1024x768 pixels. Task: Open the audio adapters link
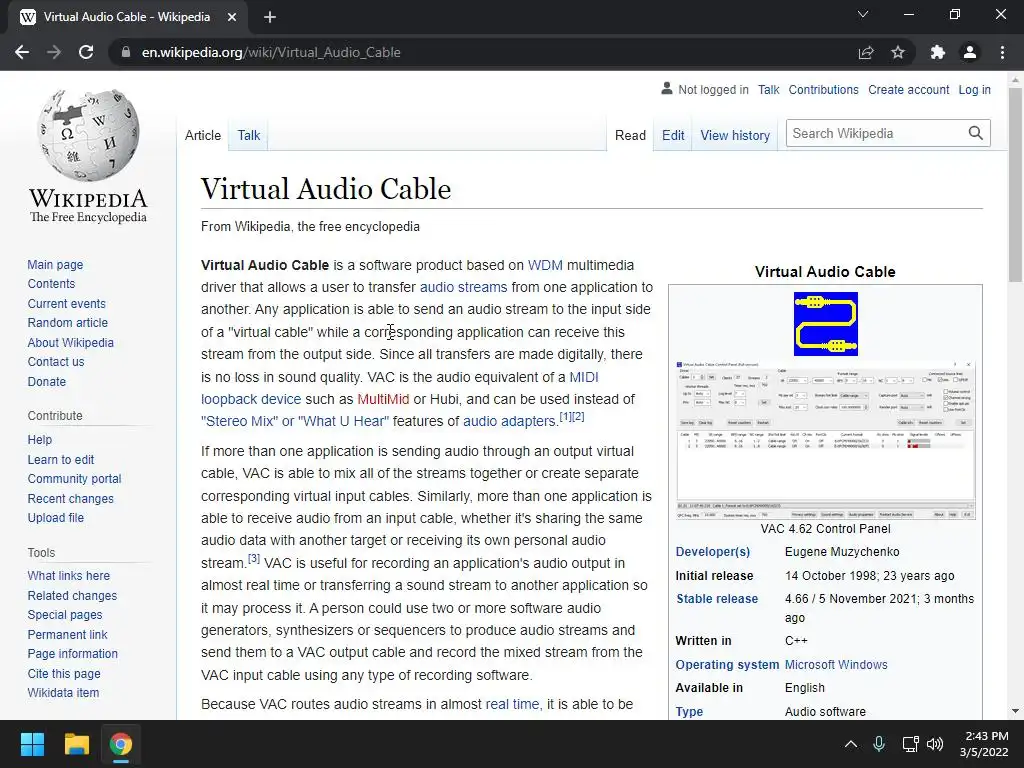coord(509,421)
